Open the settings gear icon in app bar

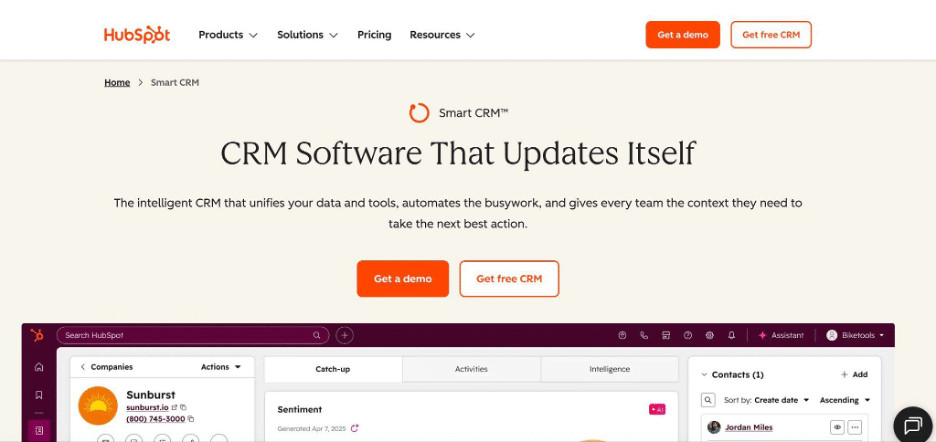[709, 336]
